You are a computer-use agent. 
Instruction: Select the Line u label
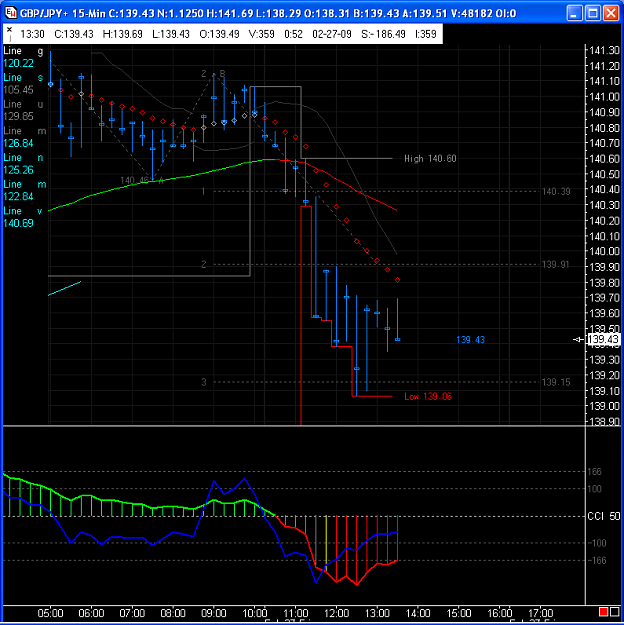tap(23, 104)
